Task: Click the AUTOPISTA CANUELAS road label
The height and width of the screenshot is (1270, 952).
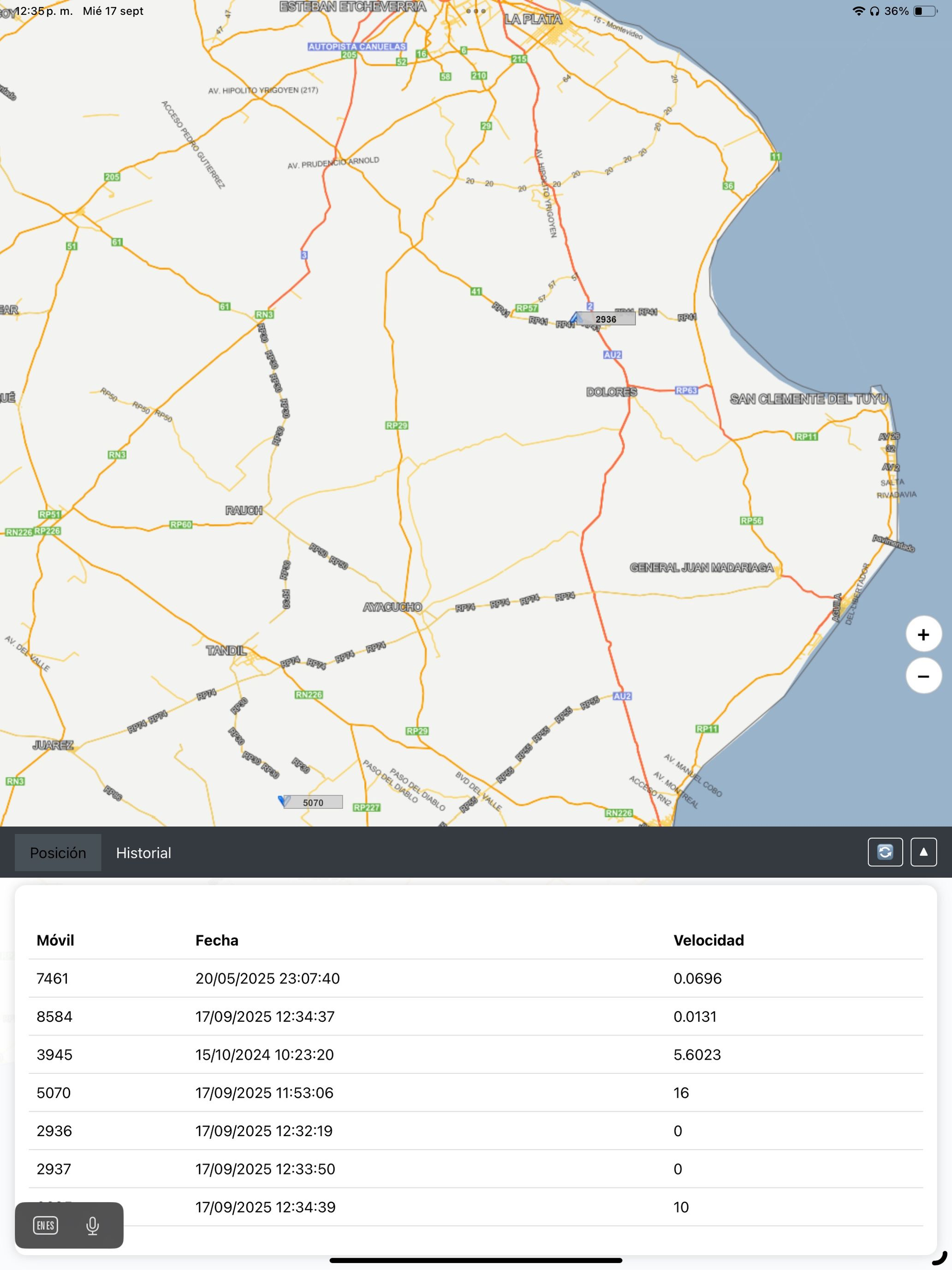Action: (357, 47)
